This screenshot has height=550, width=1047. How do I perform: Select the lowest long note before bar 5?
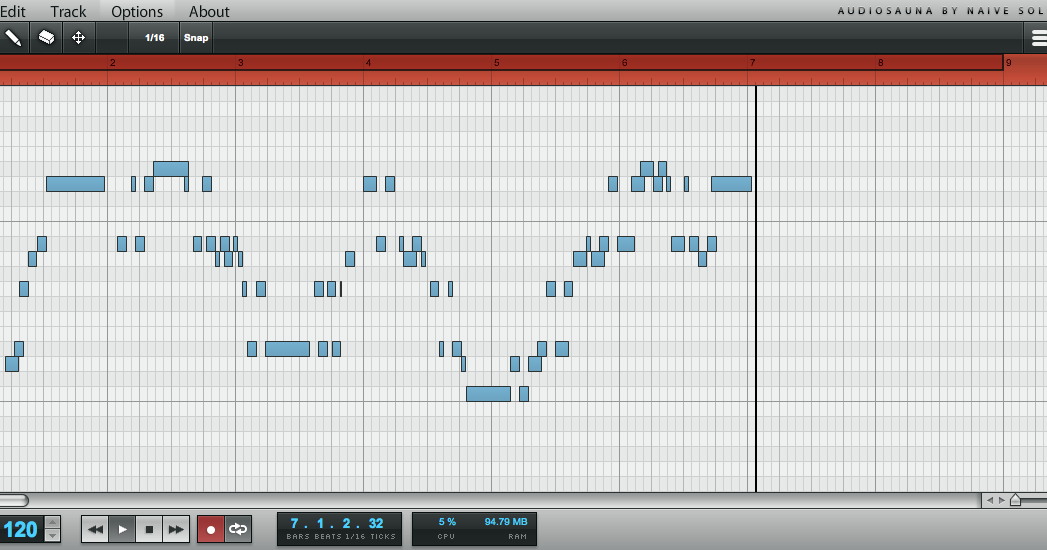(488, 394)
